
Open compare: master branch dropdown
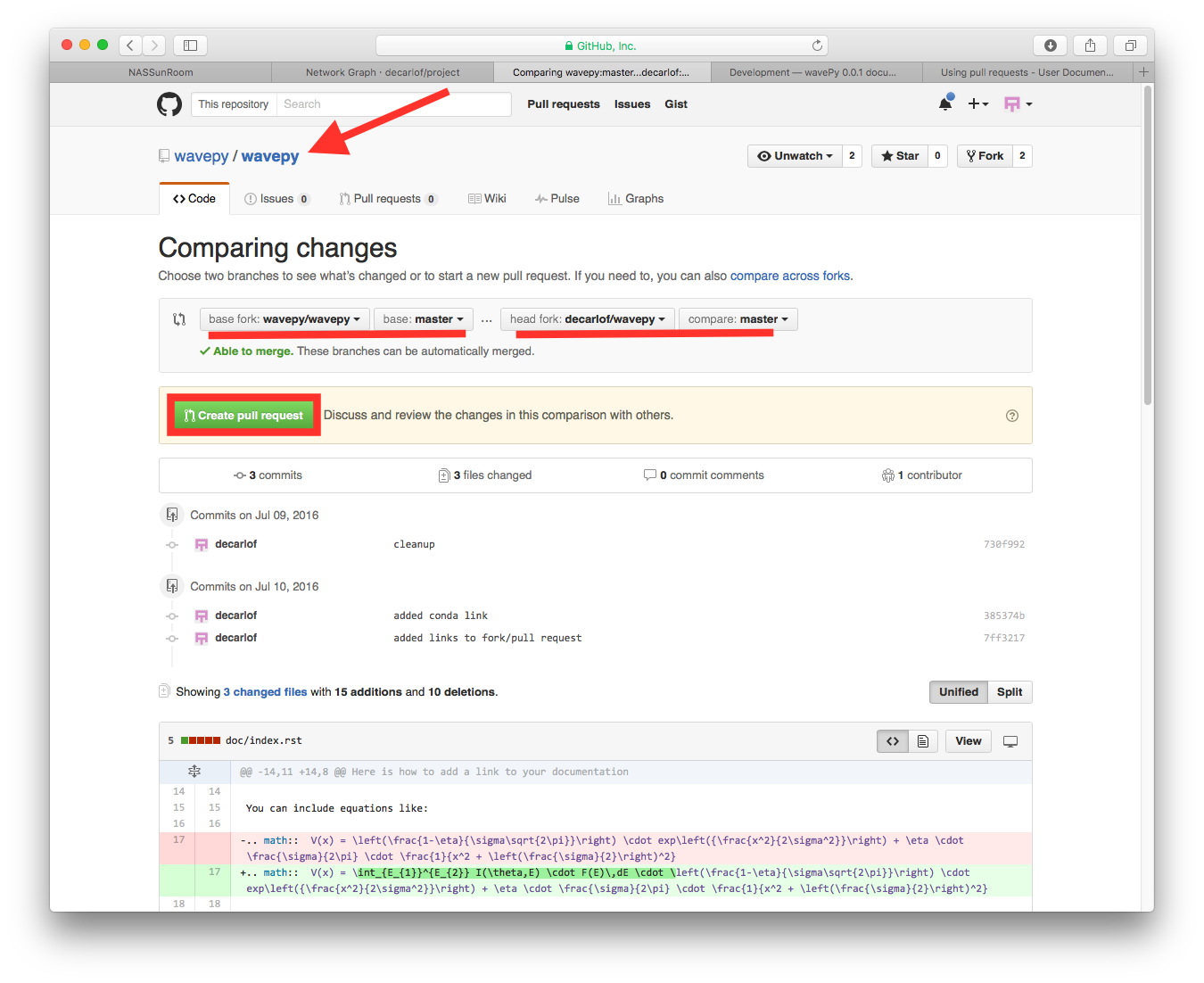click(x=738, y=319)
